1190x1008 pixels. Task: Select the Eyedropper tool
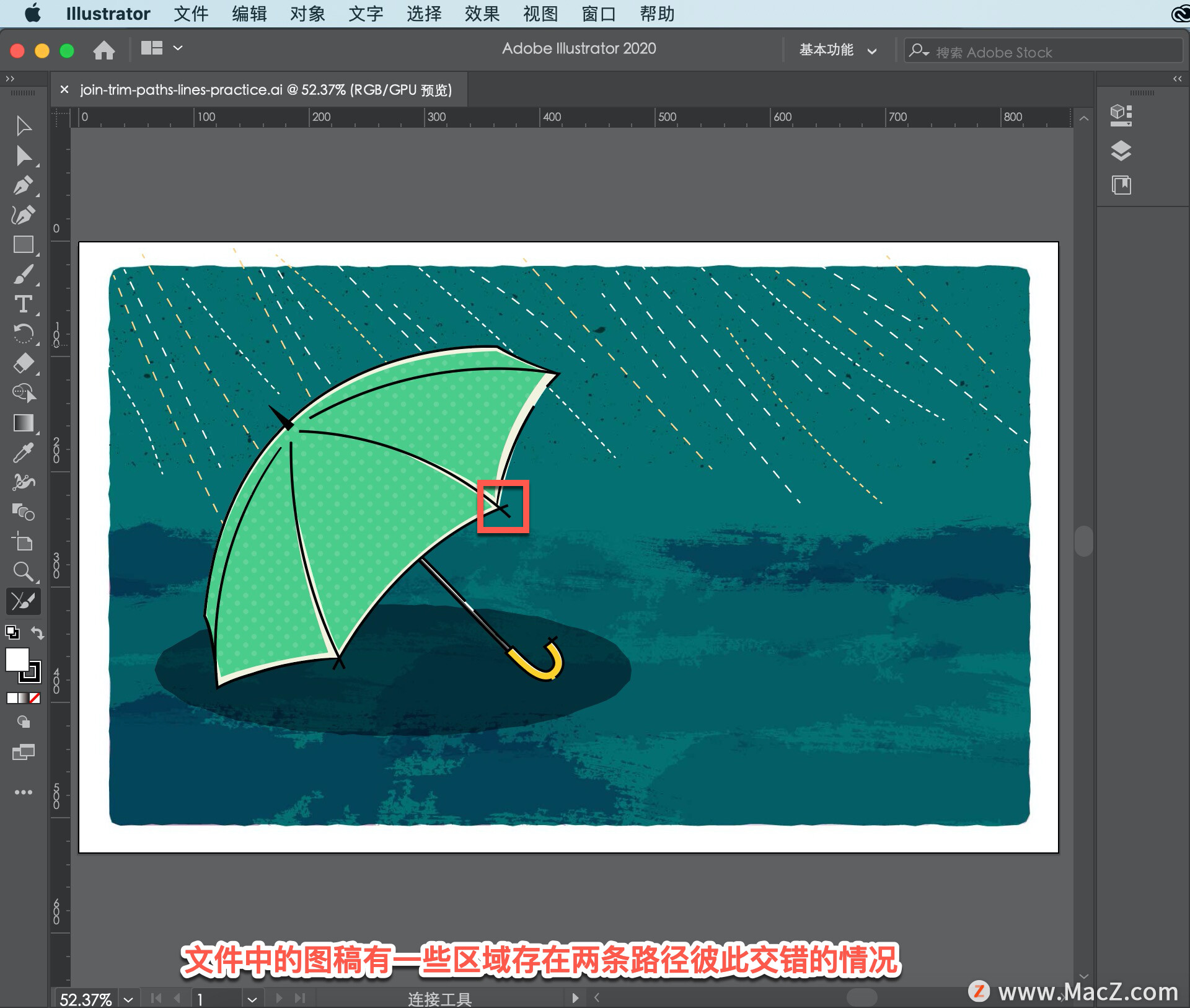tap(24, 453)
